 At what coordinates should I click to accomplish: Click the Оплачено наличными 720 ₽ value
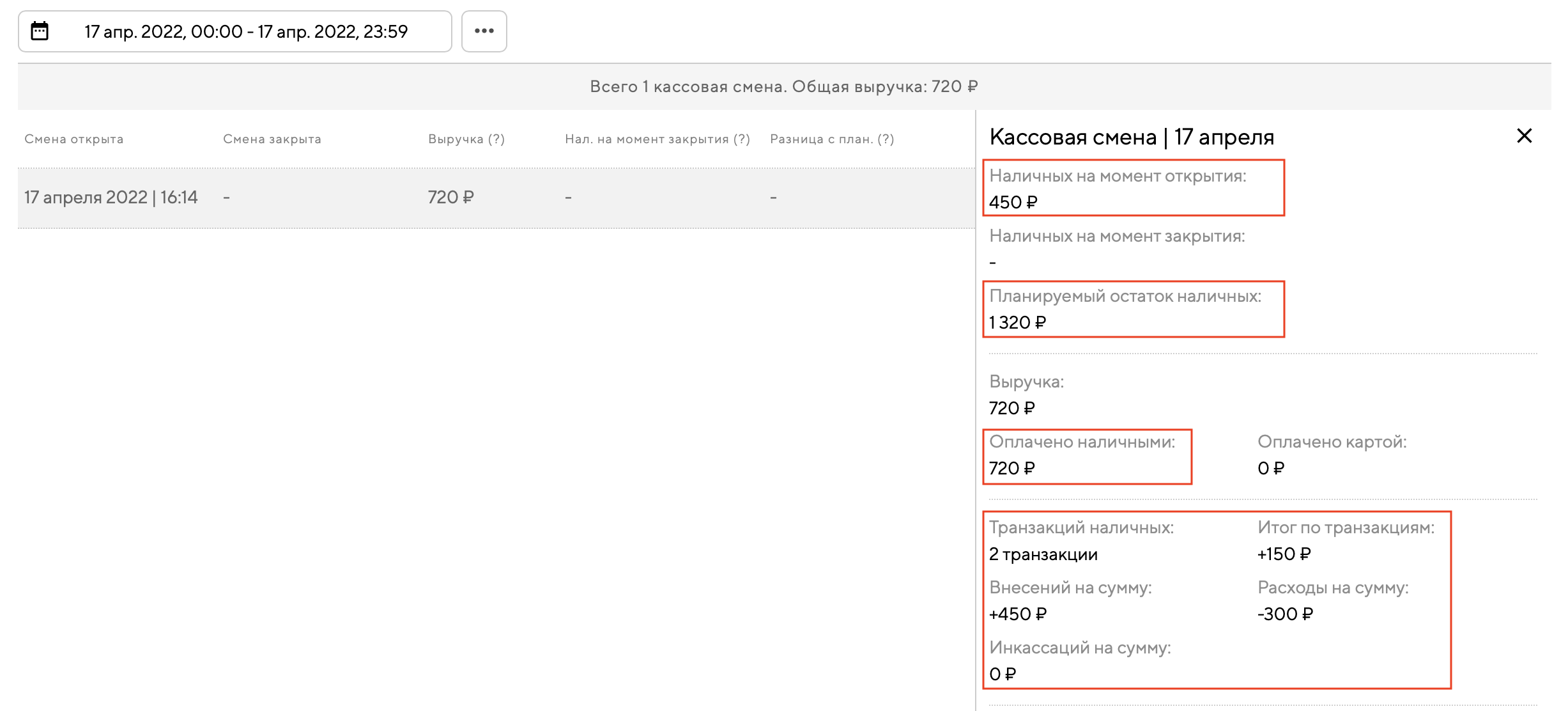click(x=1011, y=469)
